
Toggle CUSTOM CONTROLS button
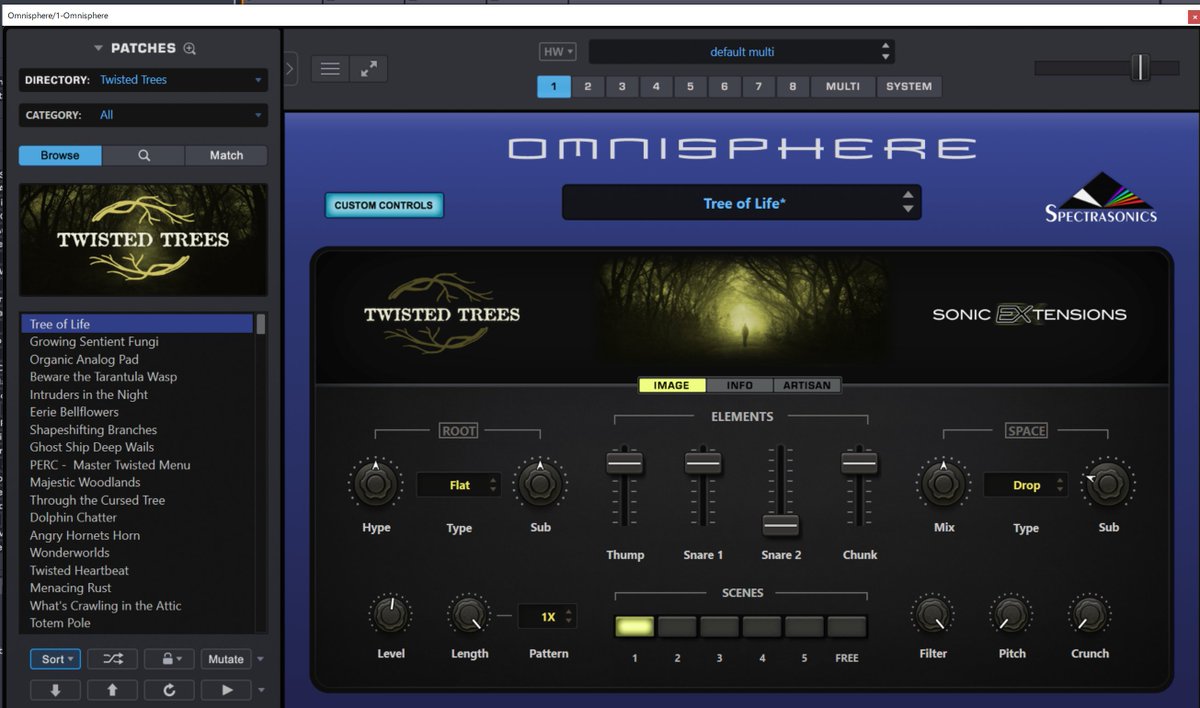point(383,205)
